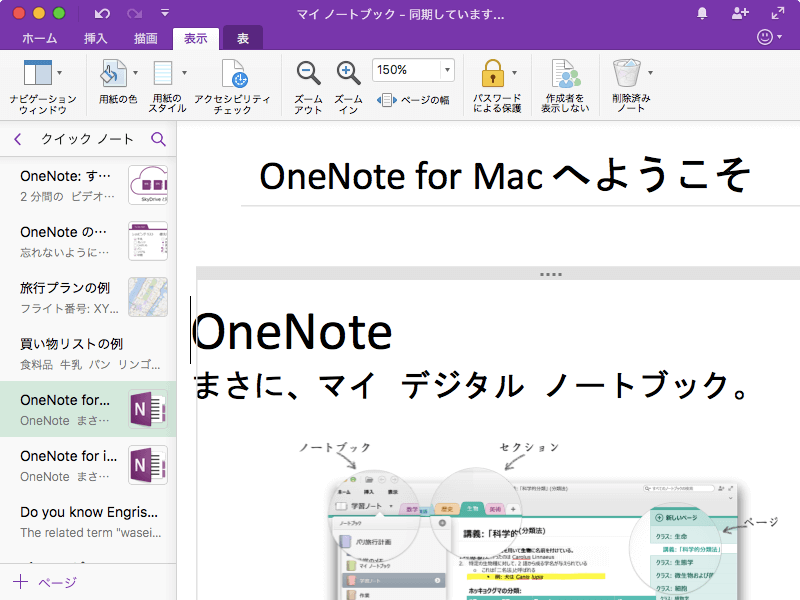Add a new page with + ページ

tap(40, 580)
